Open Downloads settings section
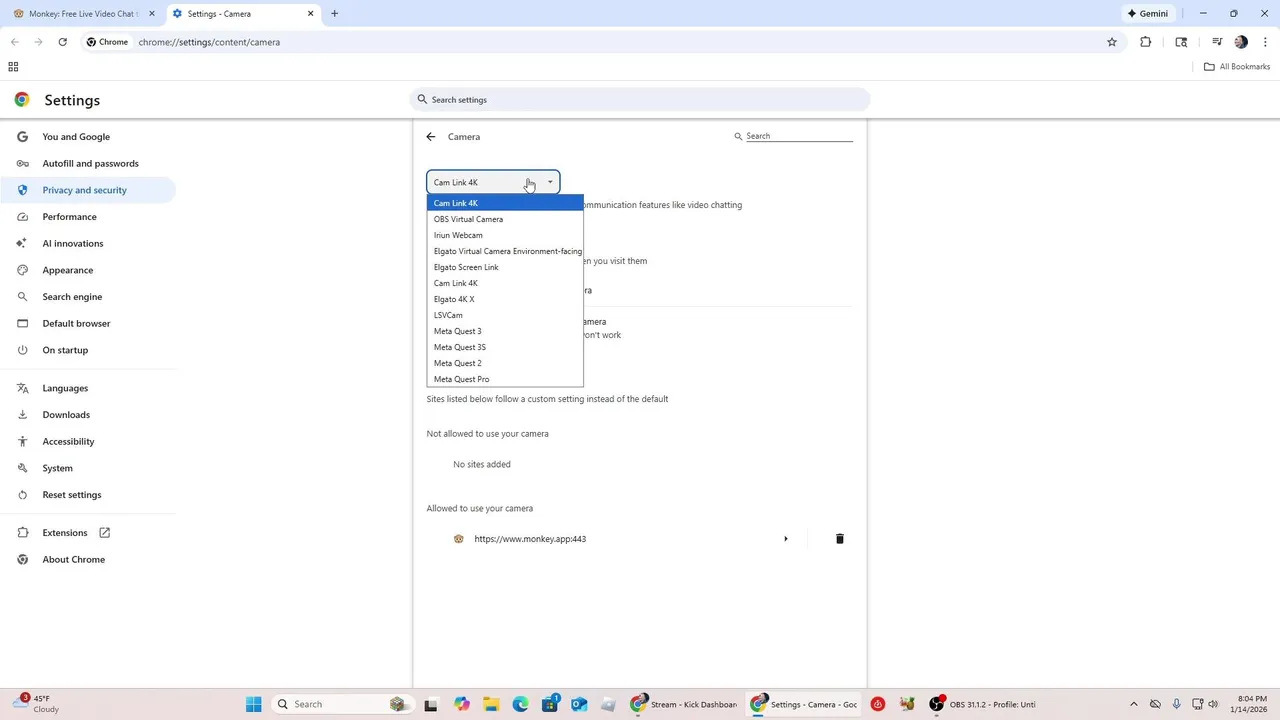 [88, 414]
